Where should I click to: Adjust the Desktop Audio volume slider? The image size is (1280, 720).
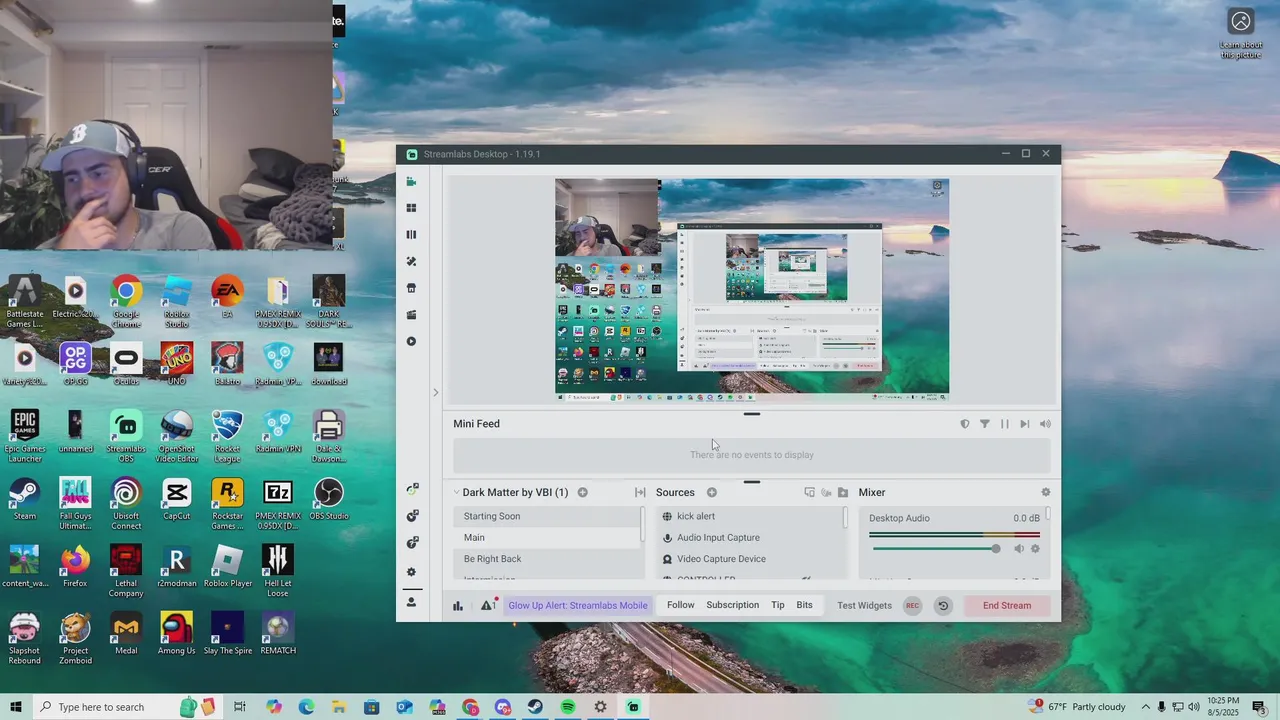[x=933, y=548]
